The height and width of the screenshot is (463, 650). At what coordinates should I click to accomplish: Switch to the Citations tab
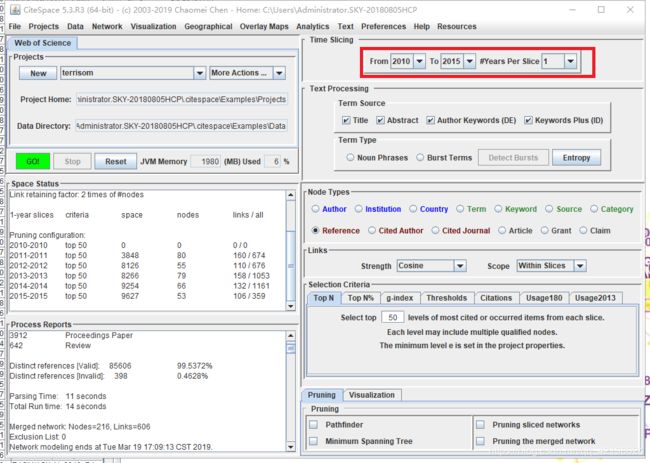tap(496, 298)
